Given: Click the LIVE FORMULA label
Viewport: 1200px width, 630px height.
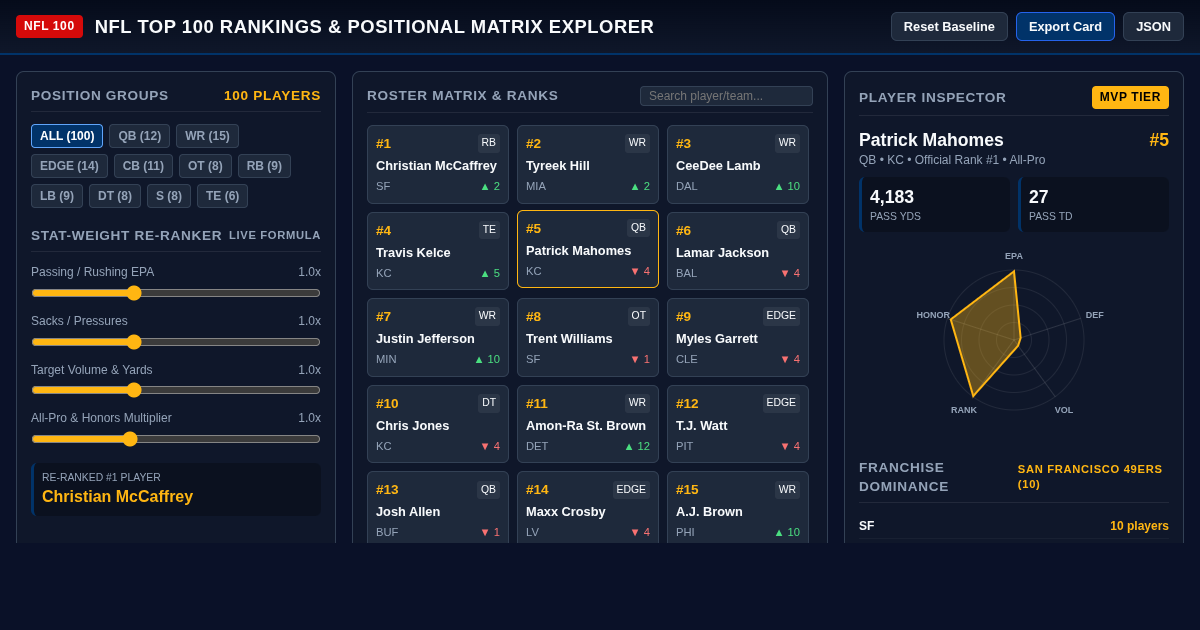Looking at the screenshot, I should click(275, 235).
